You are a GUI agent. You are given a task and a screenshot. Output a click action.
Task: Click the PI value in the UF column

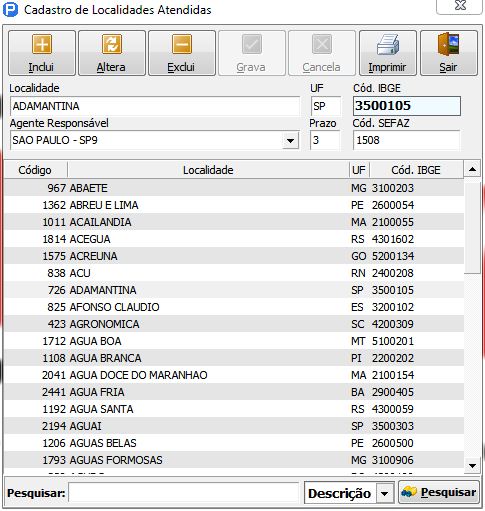tap(356, 358)
